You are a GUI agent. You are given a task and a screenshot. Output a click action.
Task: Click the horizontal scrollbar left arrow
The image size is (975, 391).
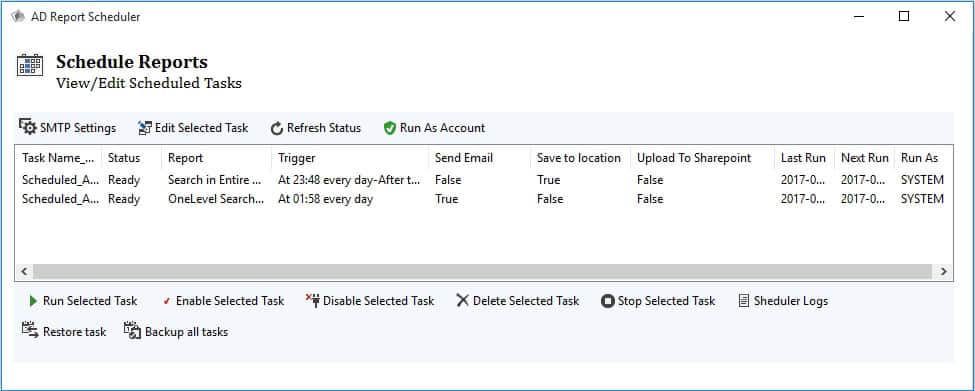[x=24, y=272]
